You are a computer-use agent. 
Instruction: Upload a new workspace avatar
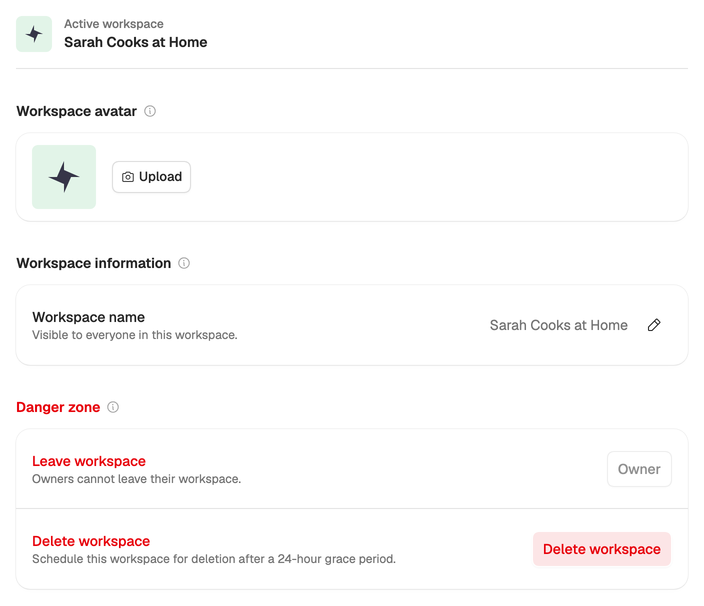pyautogui.click(x=151, y=177)
